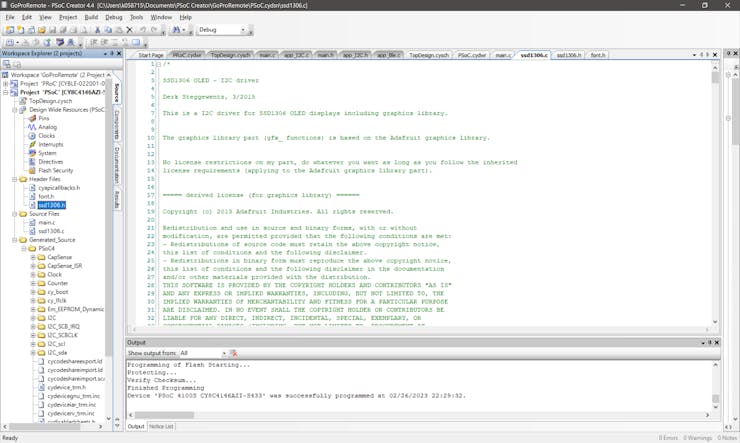Click the New Project toolbar icon

[x=10, y=30]
